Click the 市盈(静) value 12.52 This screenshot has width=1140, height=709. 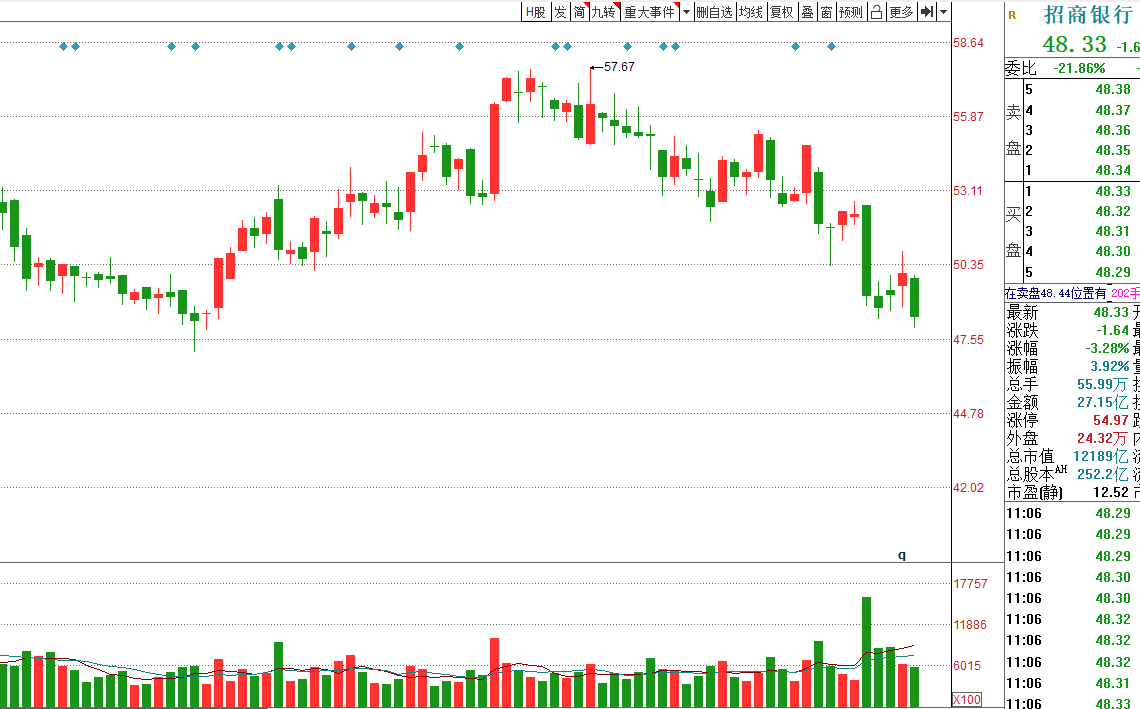coord(1111,492)
